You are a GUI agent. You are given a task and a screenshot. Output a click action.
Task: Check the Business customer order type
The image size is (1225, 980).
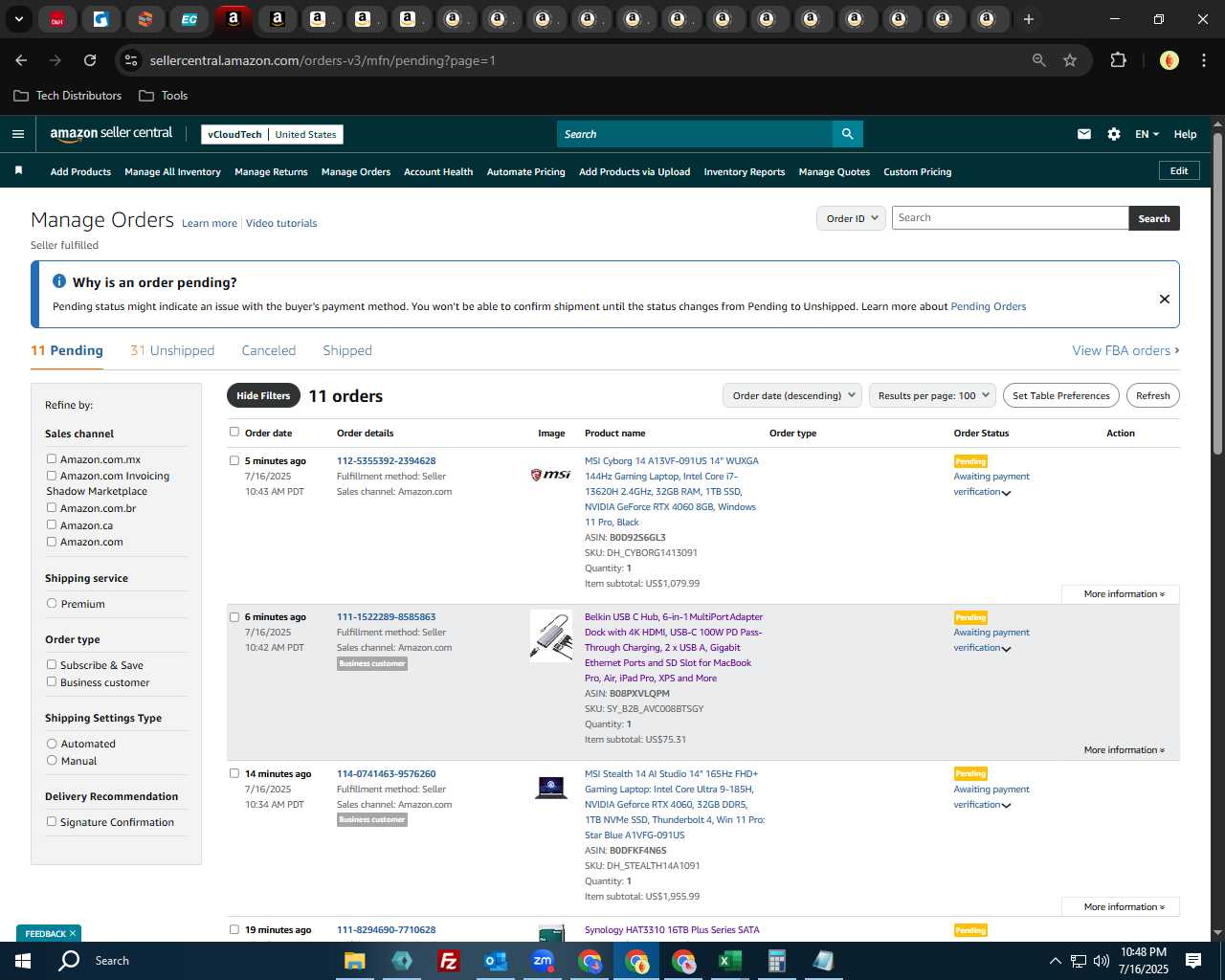click(52, 681)
